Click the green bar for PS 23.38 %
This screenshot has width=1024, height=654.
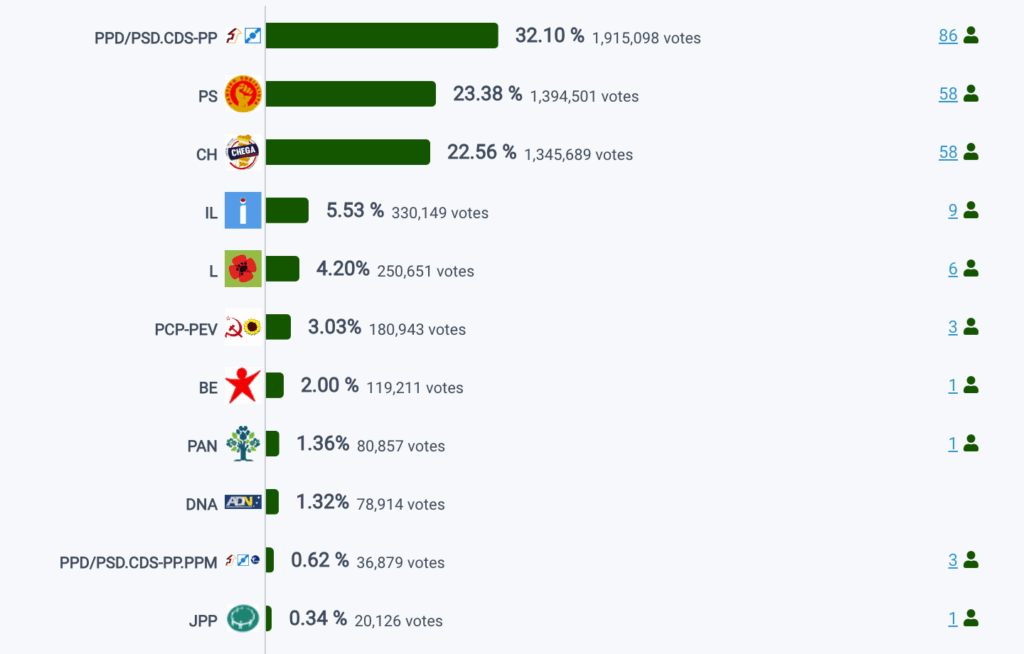click(x=351, y=94)
